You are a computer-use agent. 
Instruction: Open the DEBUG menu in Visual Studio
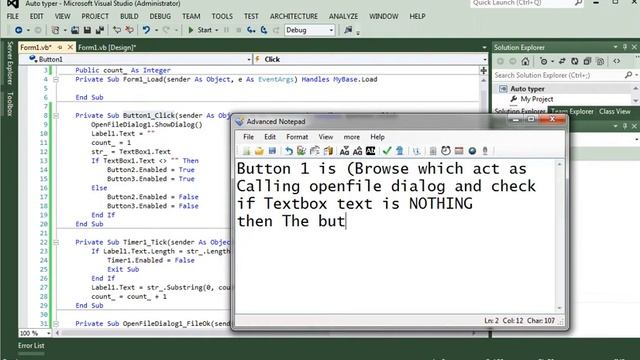160,16
